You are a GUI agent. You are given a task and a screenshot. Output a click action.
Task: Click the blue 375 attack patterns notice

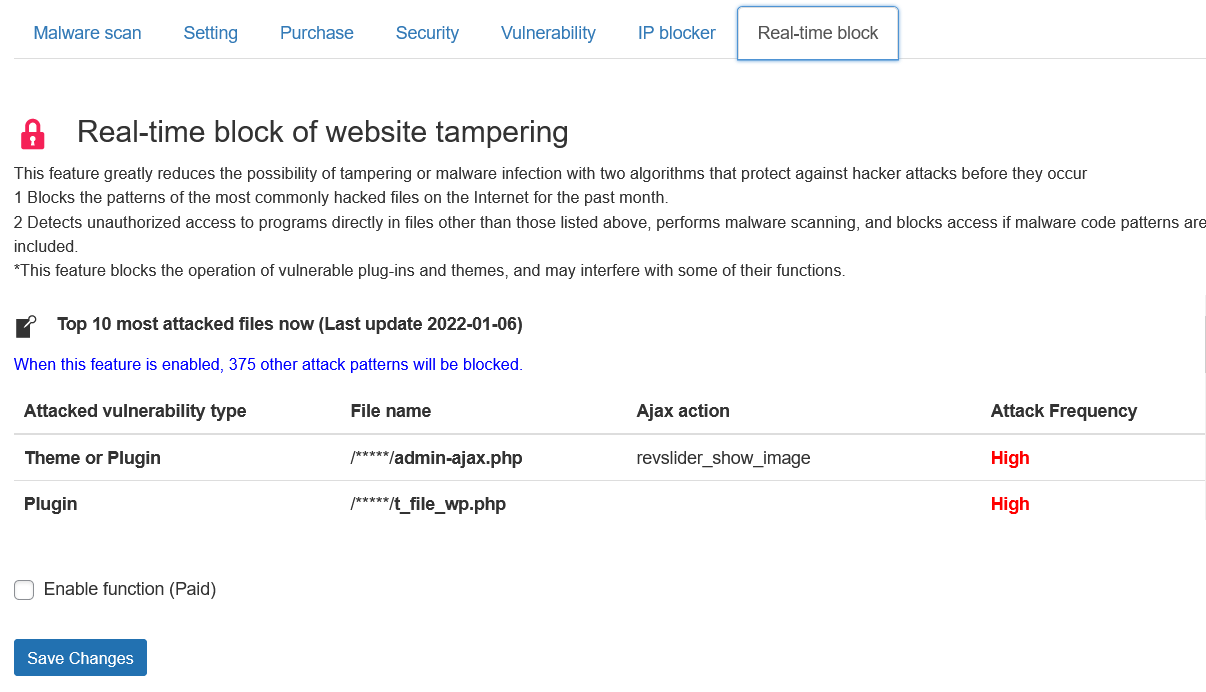268,365
